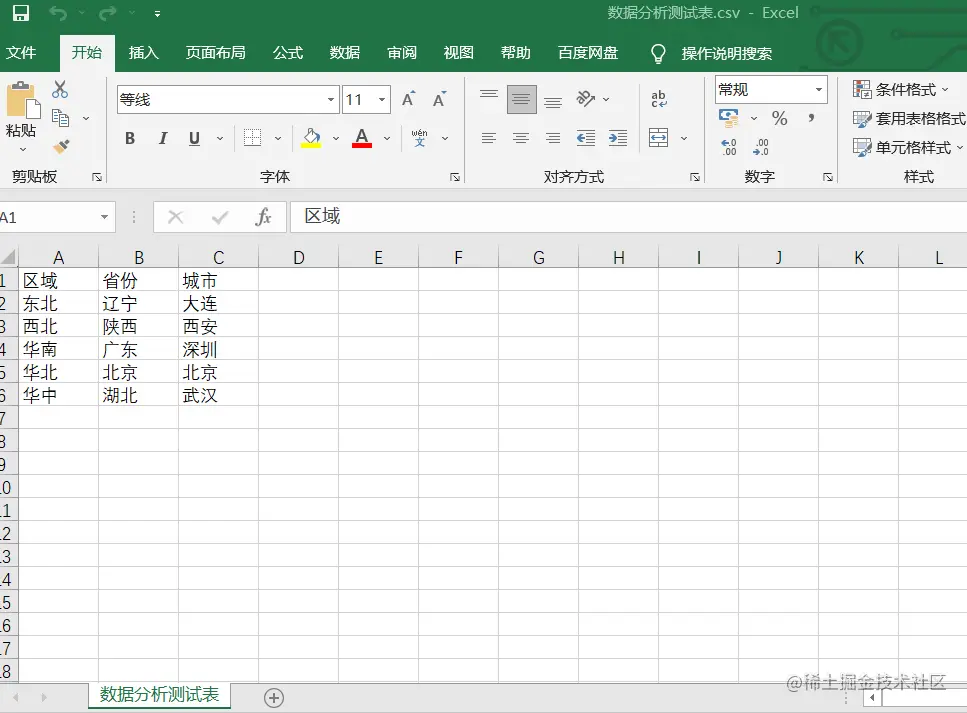The image size is (967, 713).
Task: Rotate text with the orientation icon
Action: [585, 99]
